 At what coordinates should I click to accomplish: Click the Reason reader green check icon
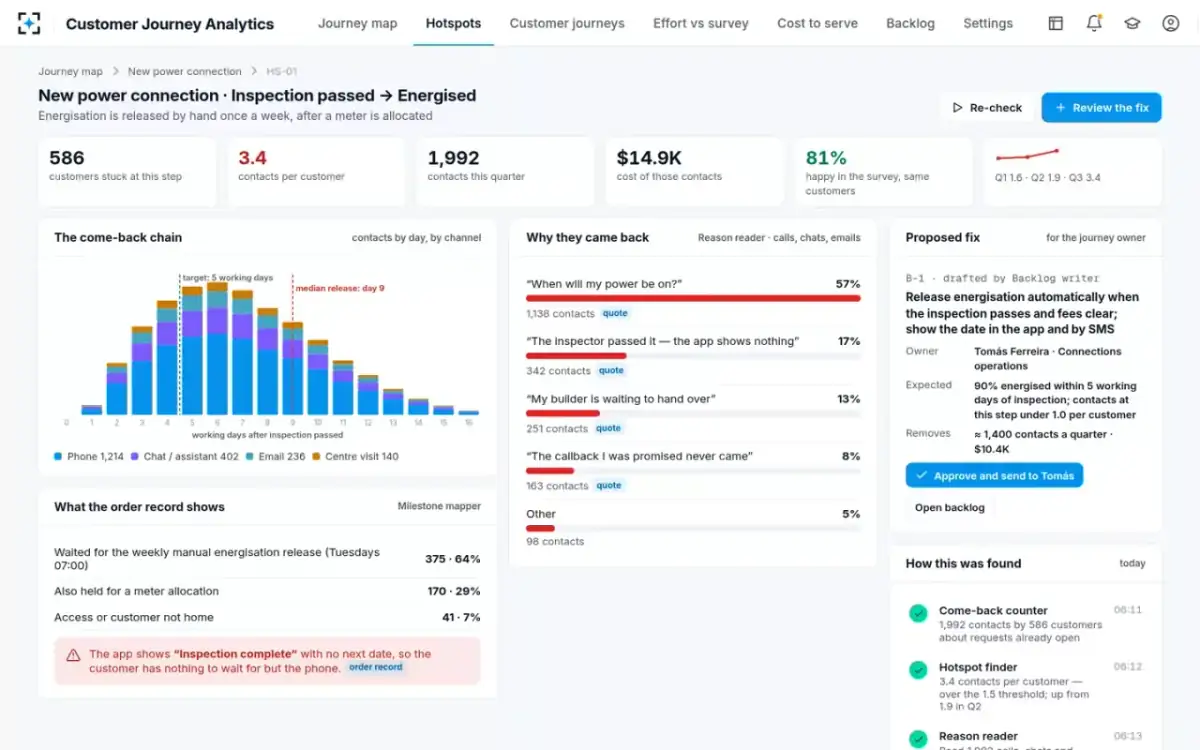(x=917, y=739)
